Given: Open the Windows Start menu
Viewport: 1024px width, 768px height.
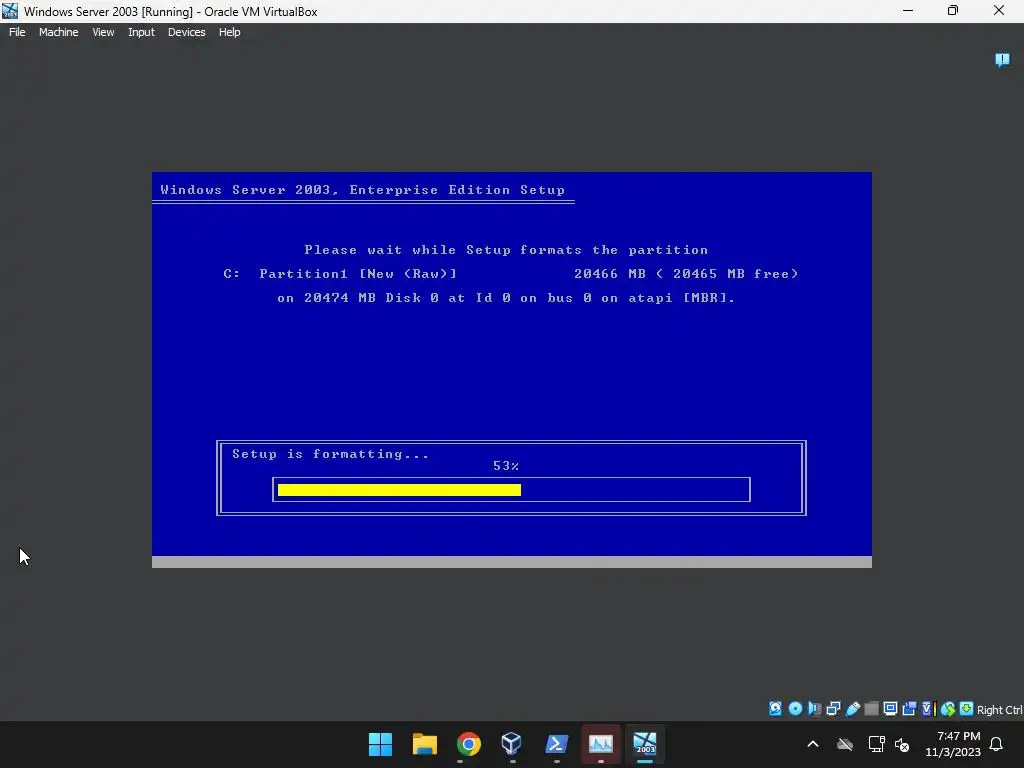Looking at the screenshot, I should pyautogui.click(x=380, y=744).
